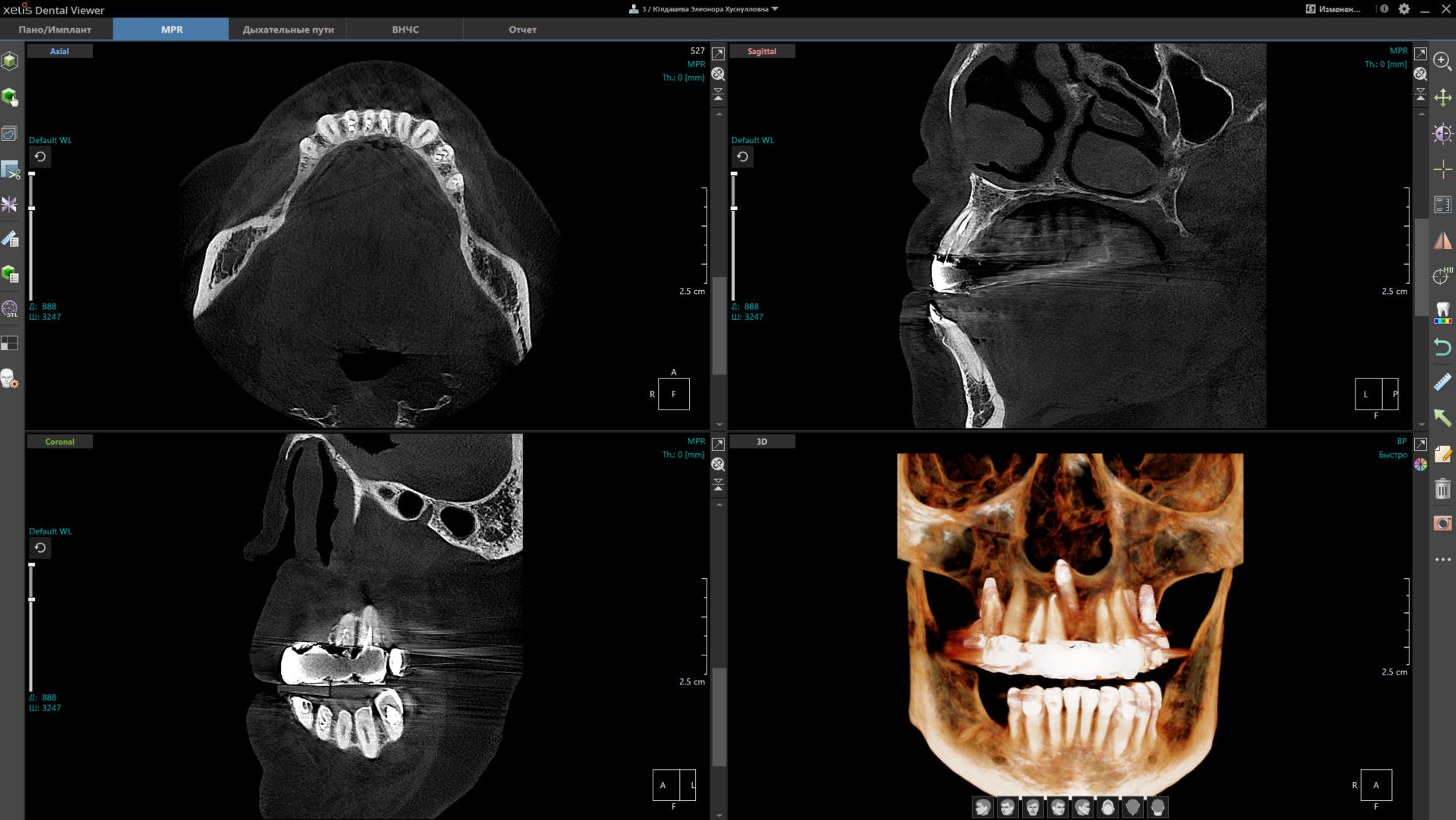Expand more tools with the three-dots button
The image size is (1456, 820).
coord(1442,560)
